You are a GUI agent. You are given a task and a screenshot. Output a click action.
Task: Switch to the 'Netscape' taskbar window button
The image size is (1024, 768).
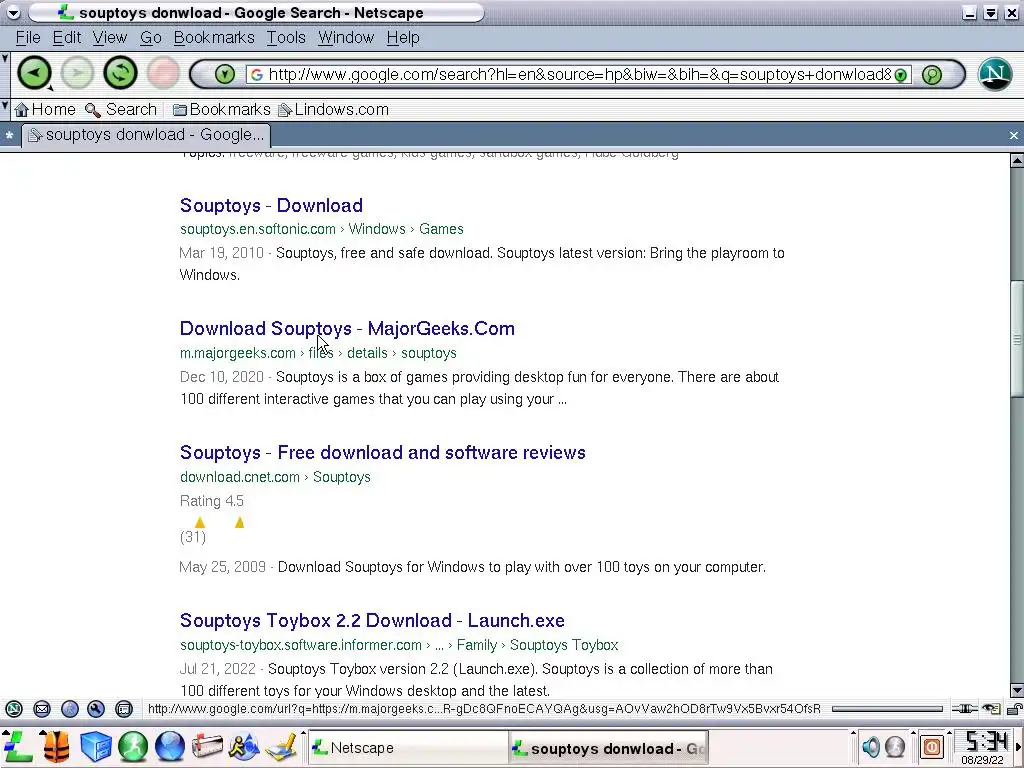tap(408, 748)
